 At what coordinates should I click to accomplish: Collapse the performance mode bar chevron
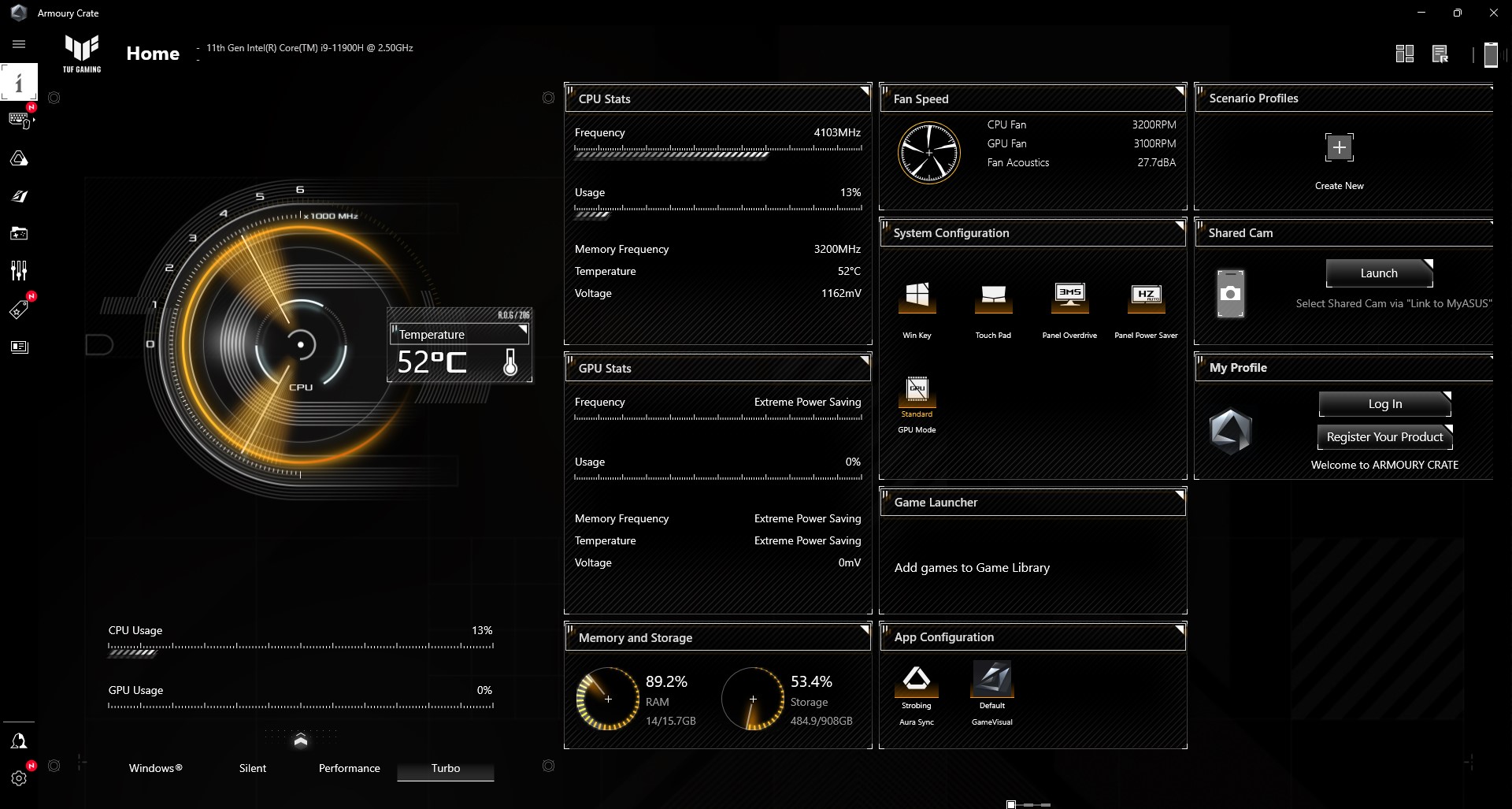301,740
